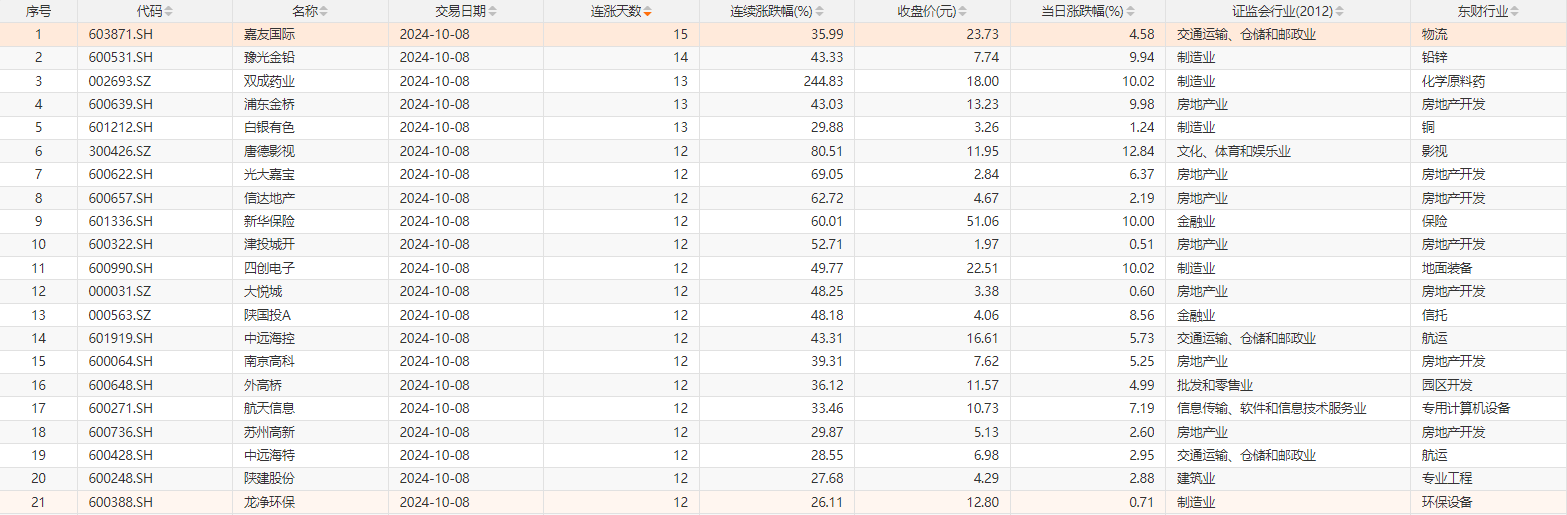Open 大悦城 entry
The width and height of the screenshot is (1567, 515).
tap(263, 291)
